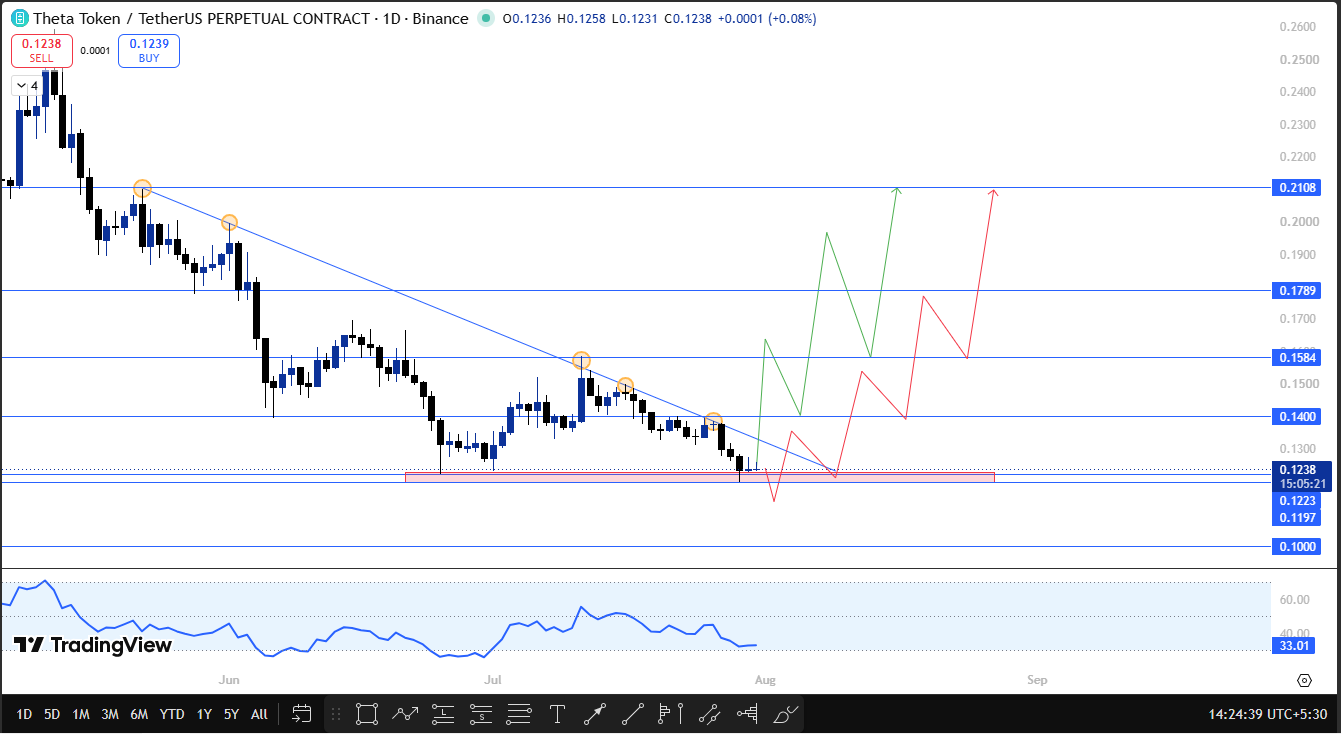Screen dimensions: 1341x734
Task: Click the green market status dot
Action: [x=486, y=18]
